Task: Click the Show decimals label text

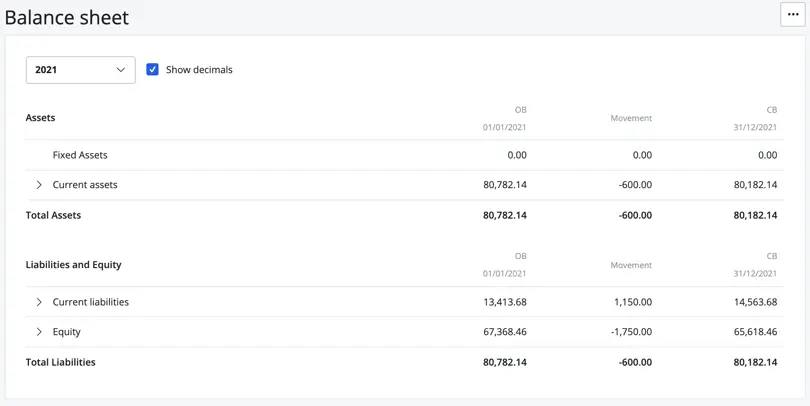Action: click(199, 70)
